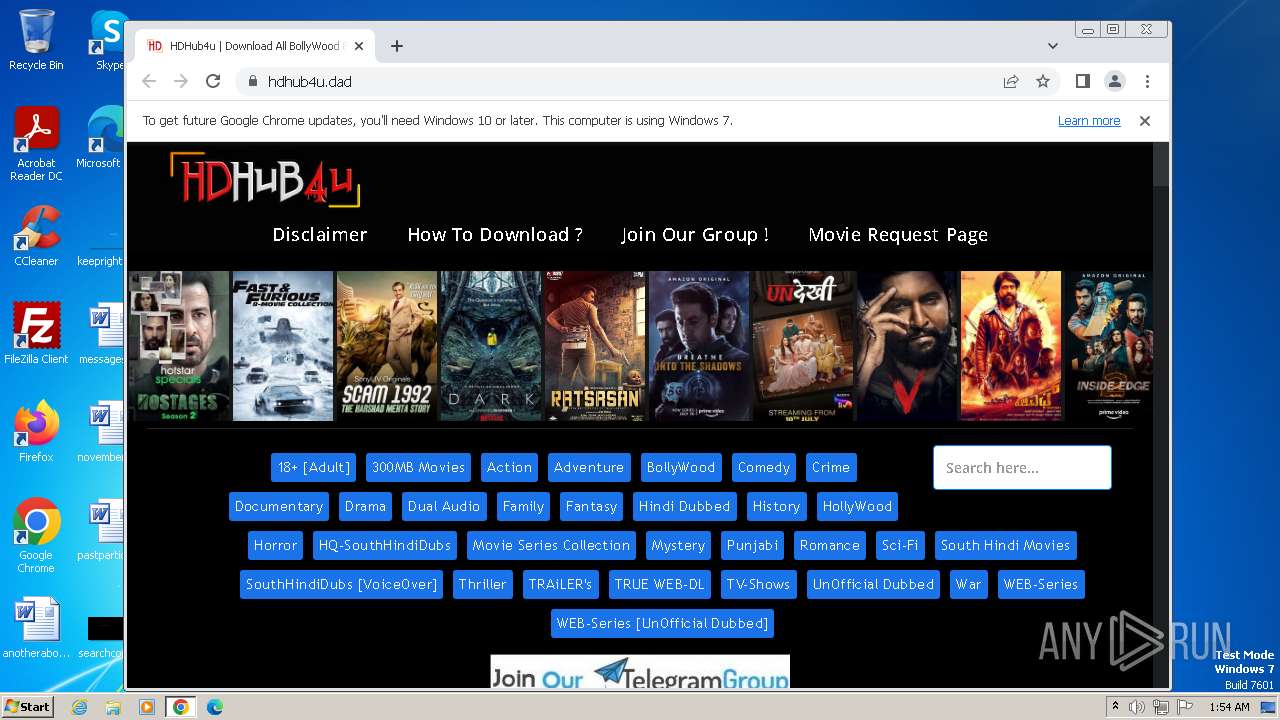This screenshot has height=720, width=1280.
Task: Browse the BollyWood category
Action: pyautogui.click(x=681, y=468)
